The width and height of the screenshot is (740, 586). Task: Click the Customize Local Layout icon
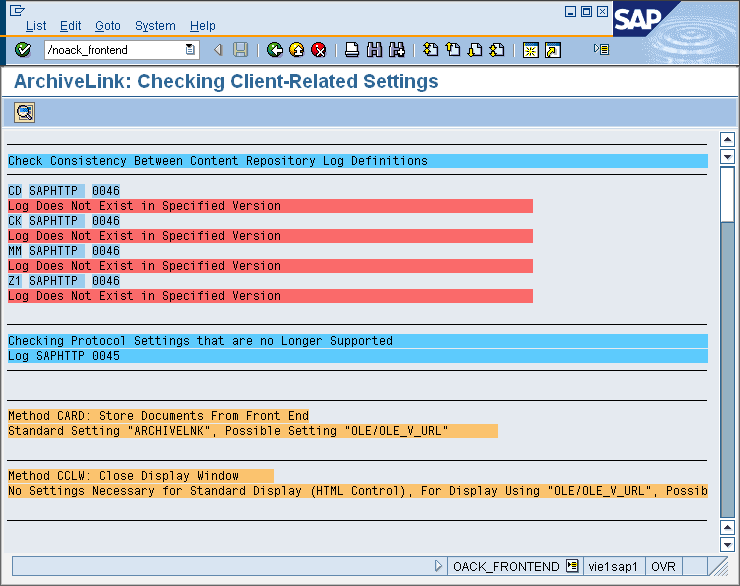[601, 49]
